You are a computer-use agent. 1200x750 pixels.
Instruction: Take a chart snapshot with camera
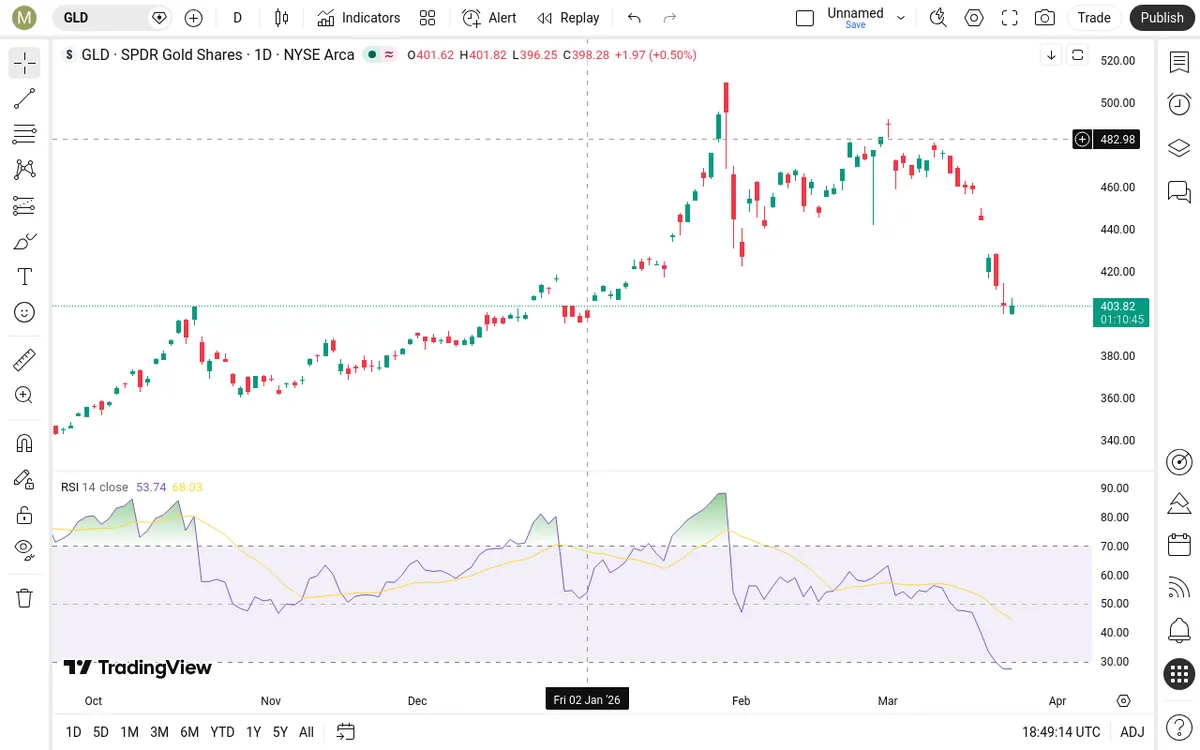1045,18
